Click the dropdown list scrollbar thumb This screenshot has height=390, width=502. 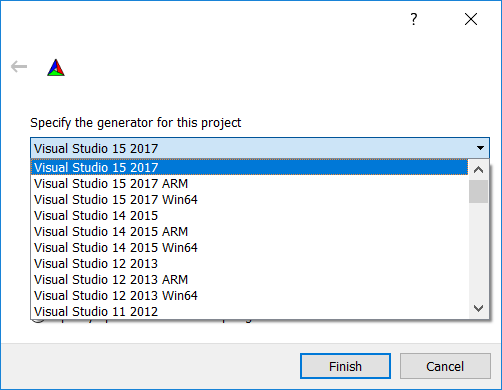478,191
